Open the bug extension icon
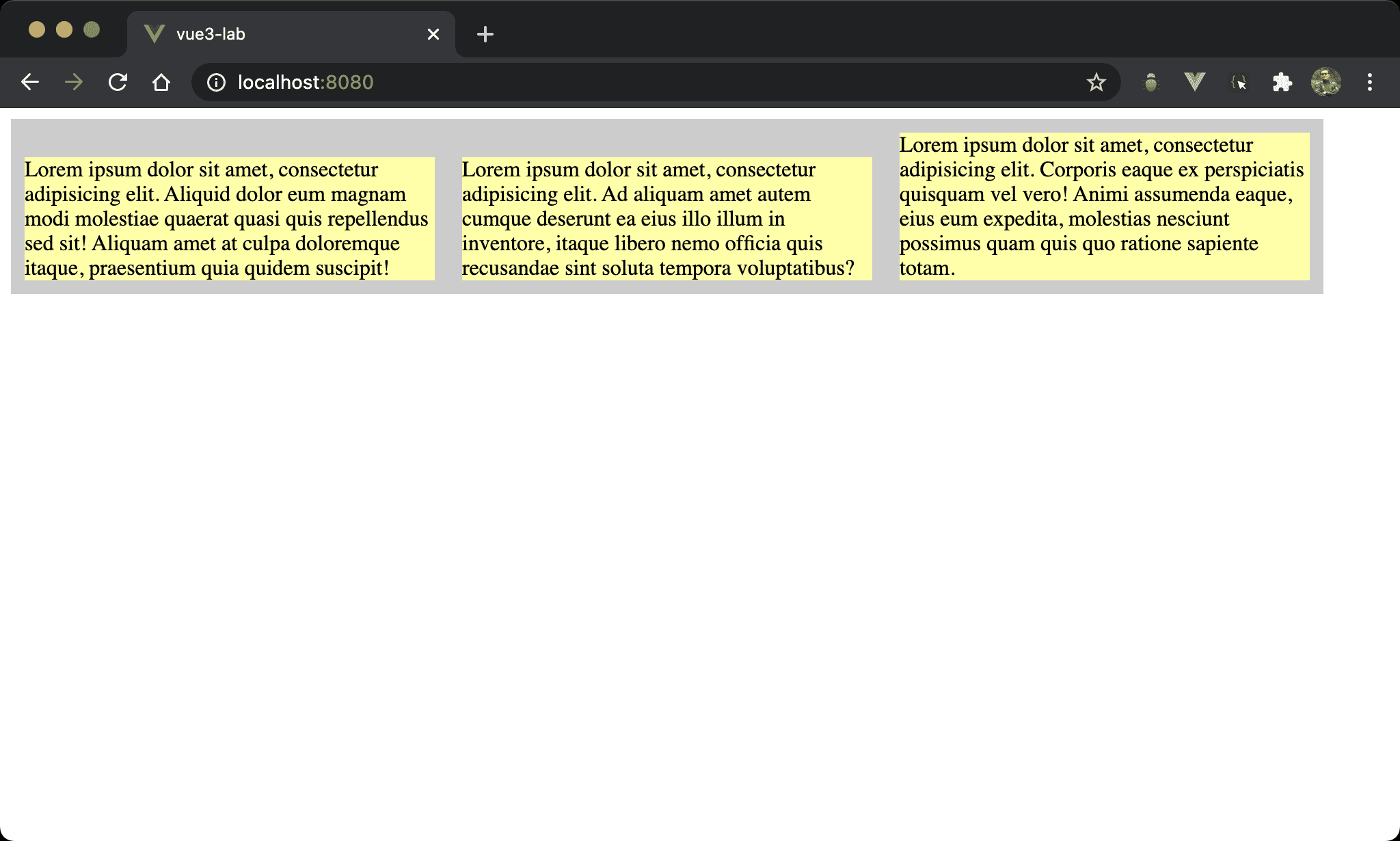Screen dimensions: 1400x841 point(1151,83)
